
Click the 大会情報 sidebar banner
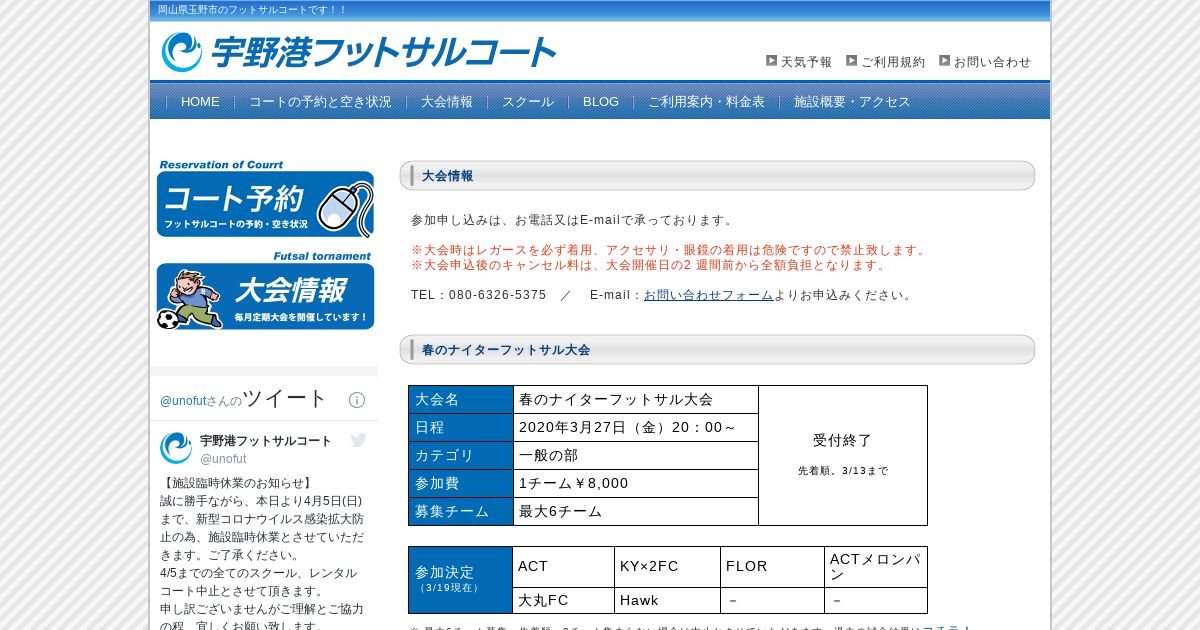265,291
